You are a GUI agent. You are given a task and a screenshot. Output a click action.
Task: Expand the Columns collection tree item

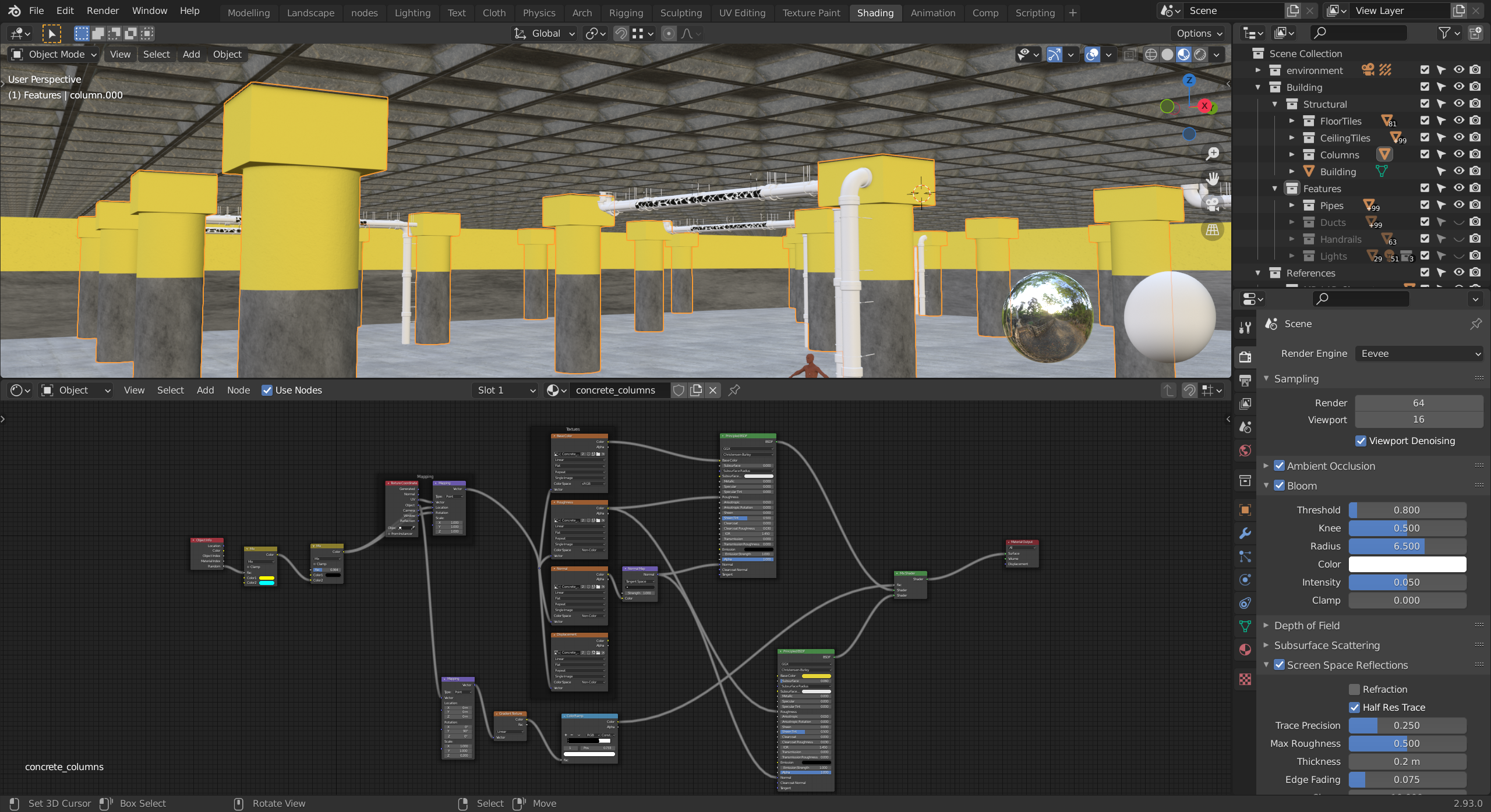1292,155
